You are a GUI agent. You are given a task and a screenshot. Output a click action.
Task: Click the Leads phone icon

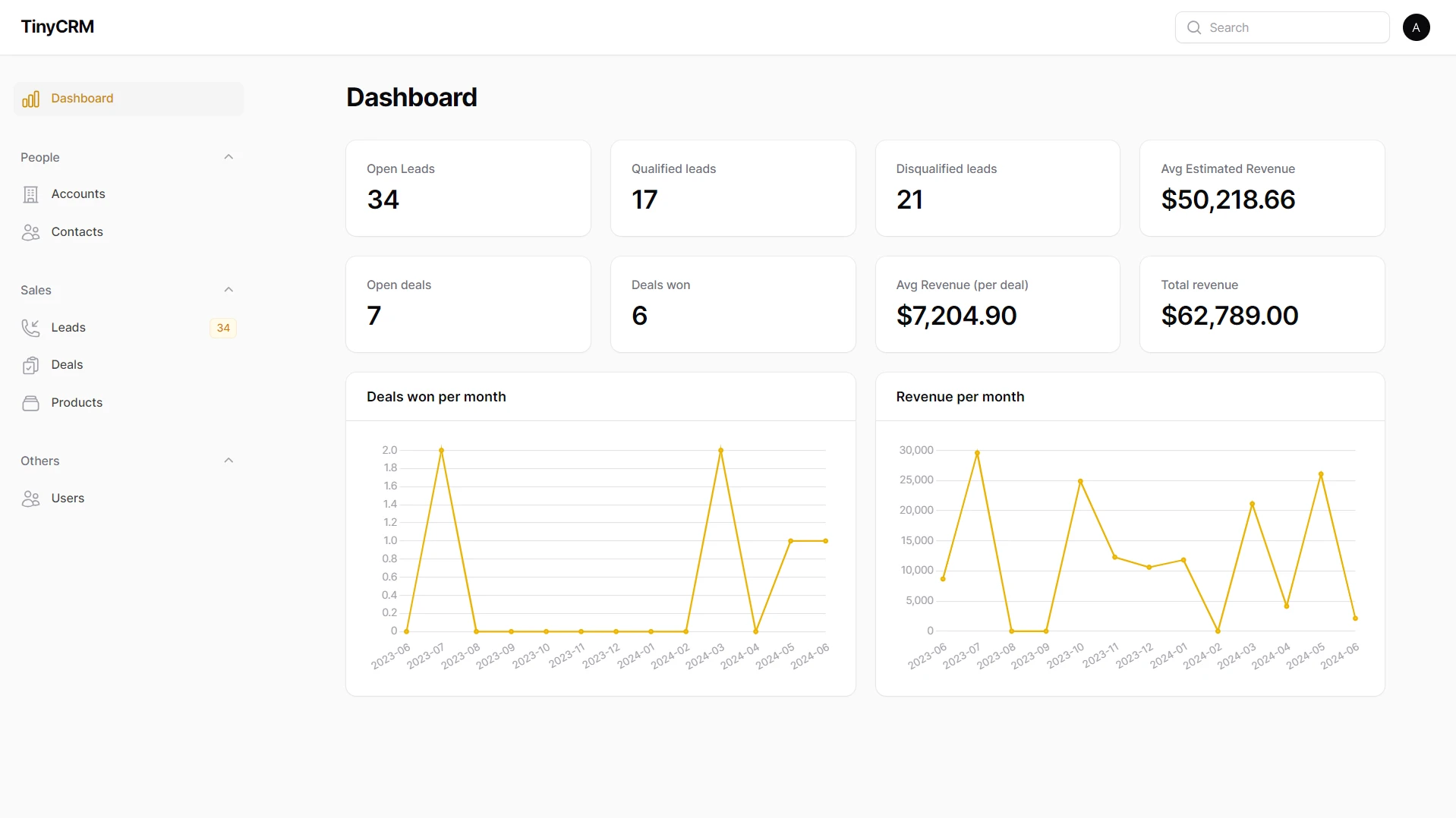(30, 328)
